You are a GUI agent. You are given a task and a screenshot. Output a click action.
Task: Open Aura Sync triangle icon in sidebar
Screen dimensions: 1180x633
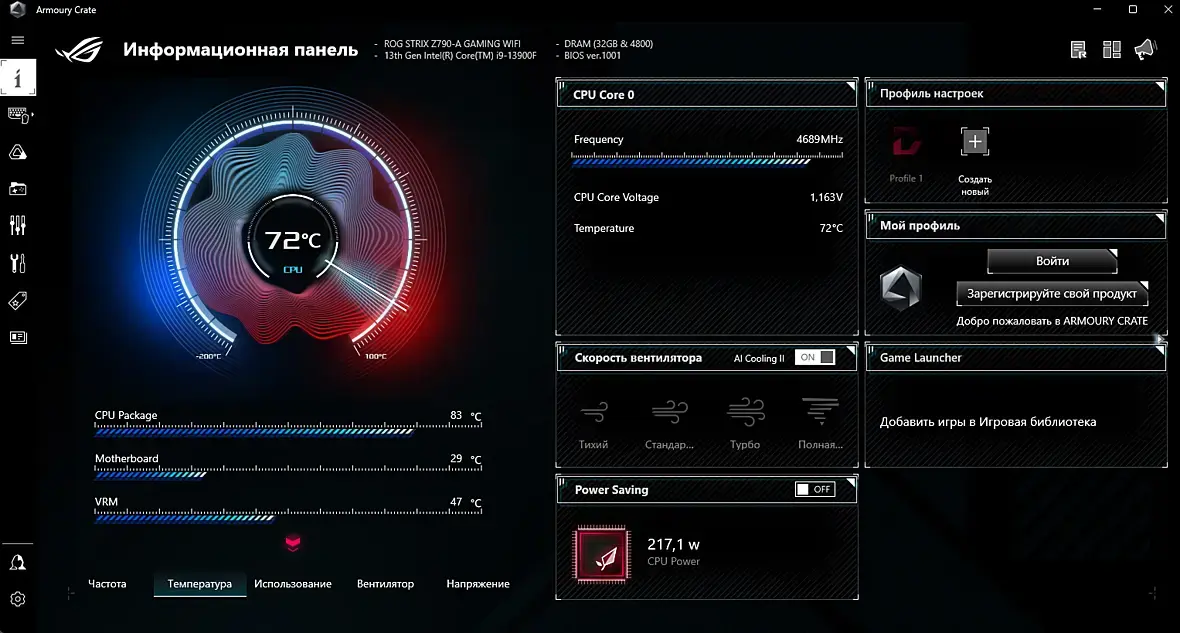(17, 152)
